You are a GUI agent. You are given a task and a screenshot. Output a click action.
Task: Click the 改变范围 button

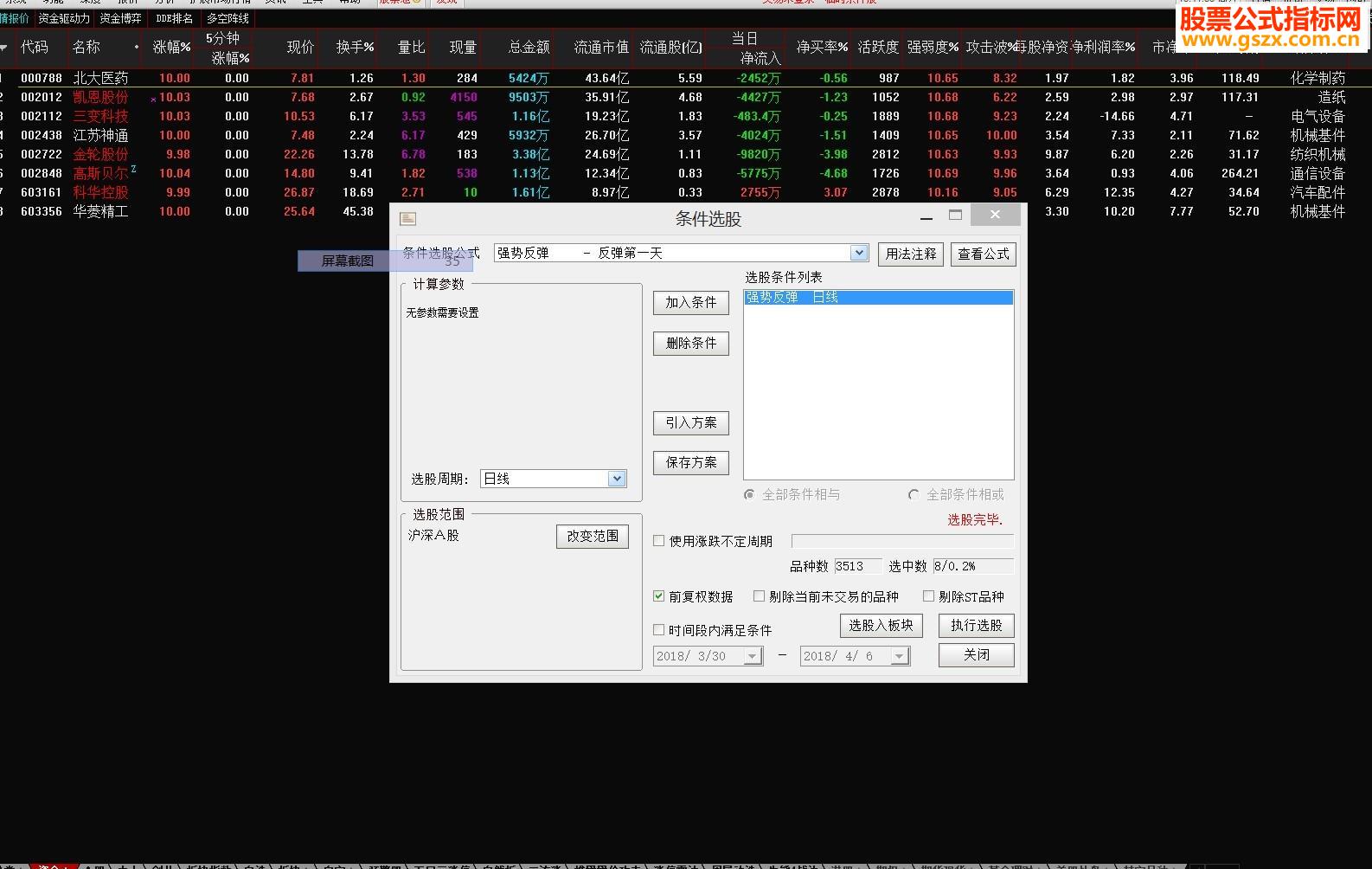tap(593, 536)
